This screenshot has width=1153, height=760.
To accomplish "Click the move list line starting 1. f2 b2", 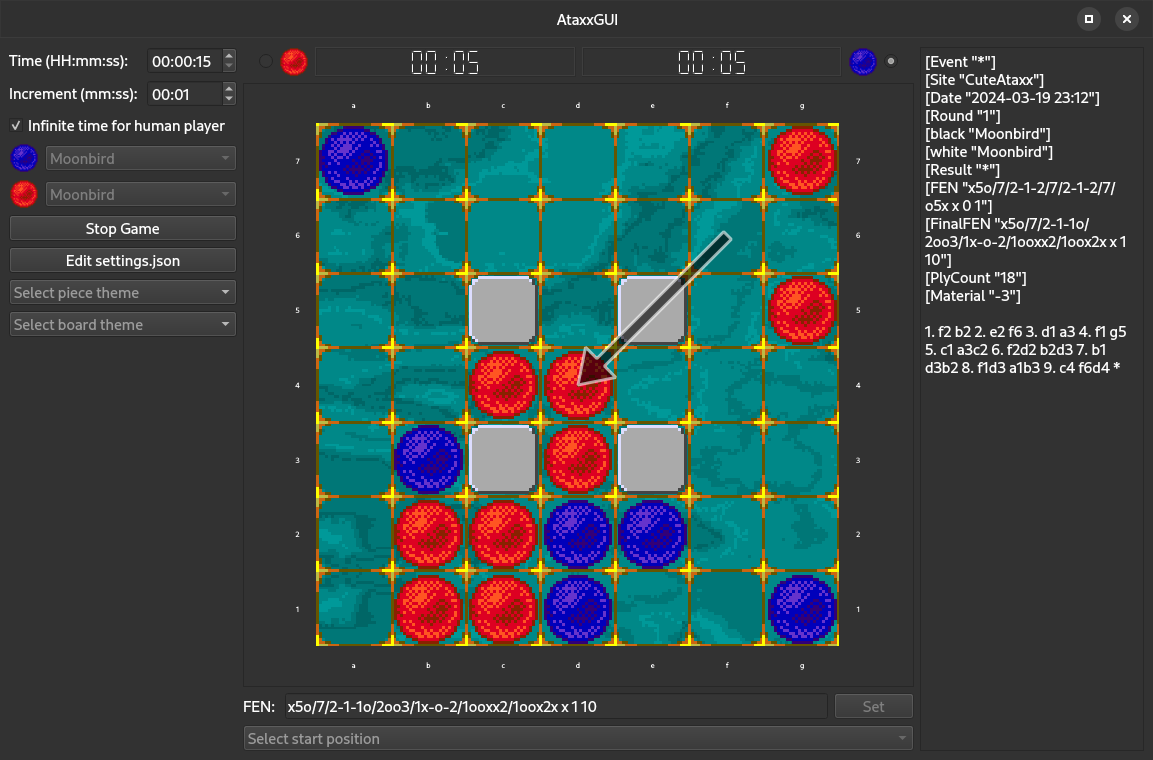I will tap(1025, 332).
